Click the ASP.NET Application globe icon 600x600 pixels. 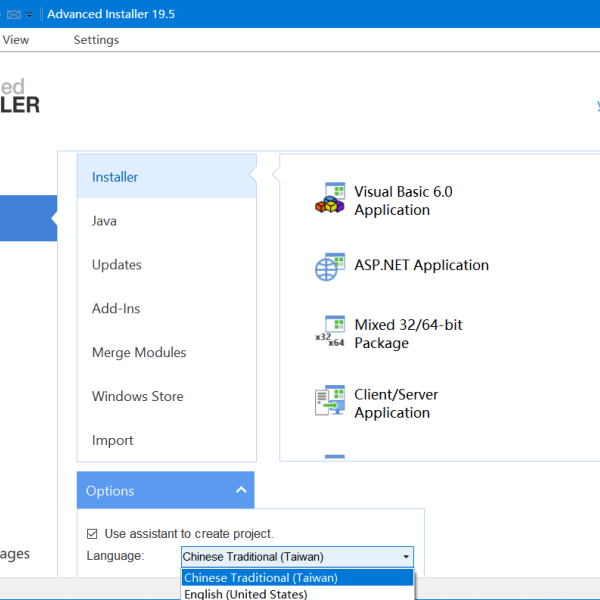330,267
